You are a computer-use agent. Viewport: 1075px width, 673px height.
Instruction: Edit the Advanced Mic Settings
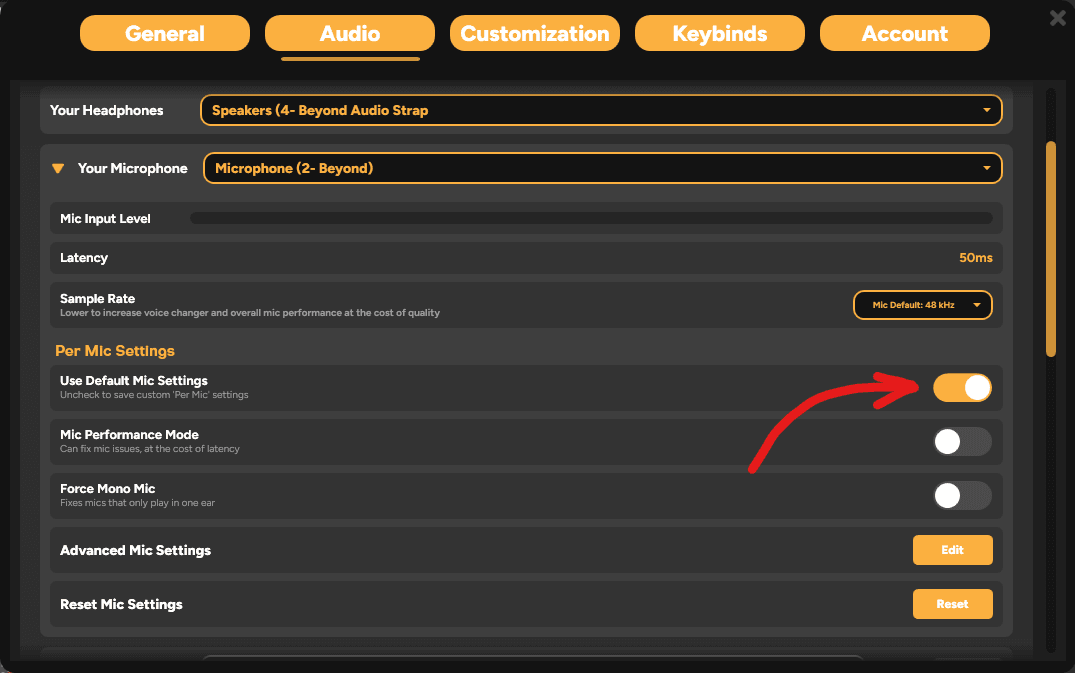952,549
